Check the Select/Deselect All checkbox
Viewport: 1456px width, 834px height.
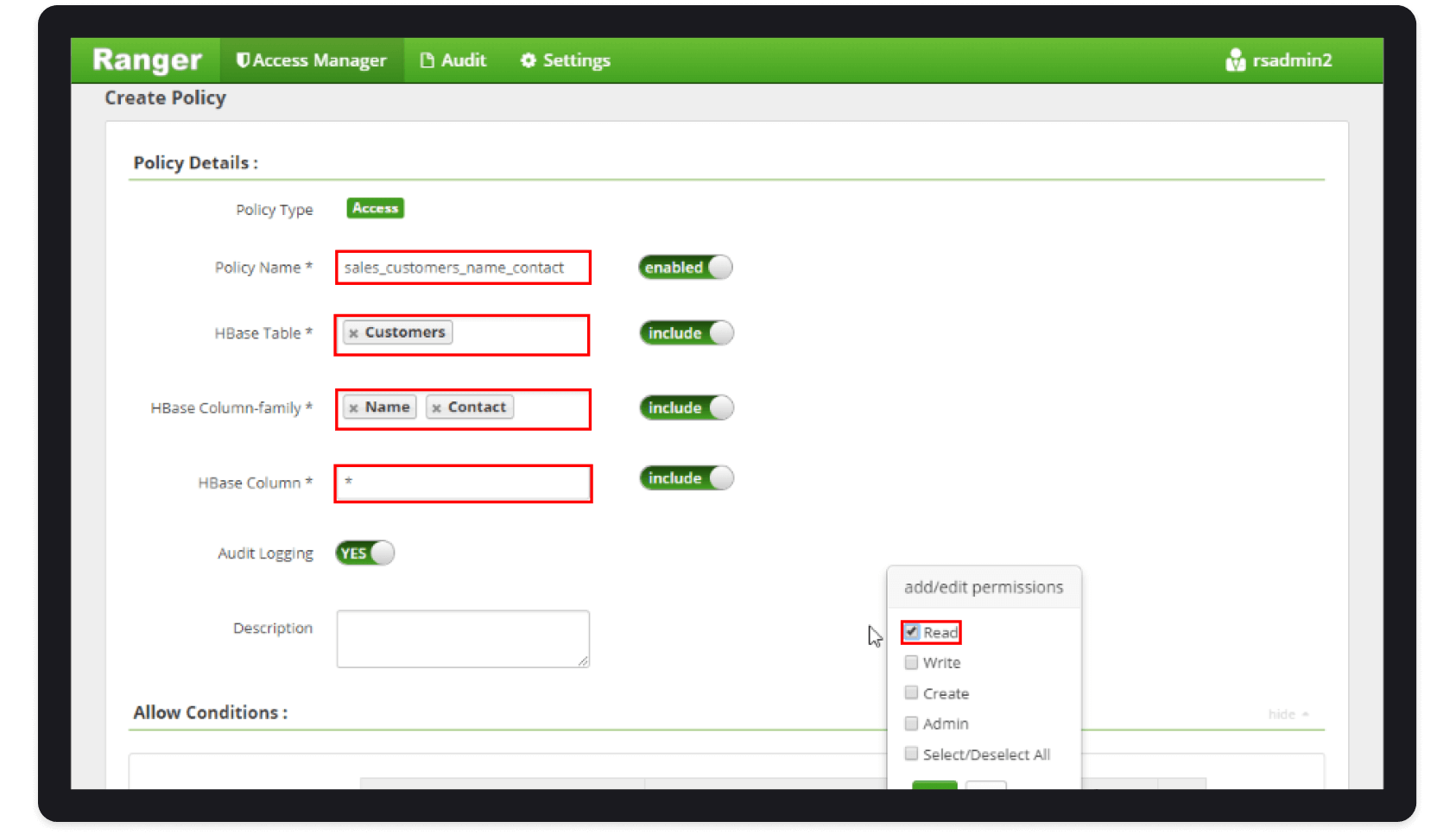(911, 754)
